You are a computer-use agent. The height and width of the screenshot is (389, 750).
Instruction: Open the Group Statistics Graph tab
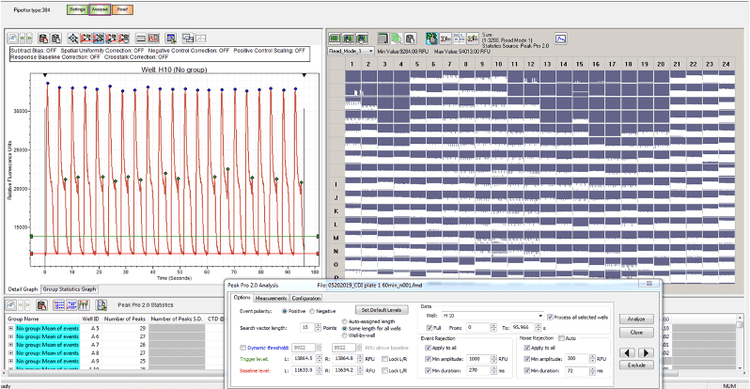click(69, 289)
